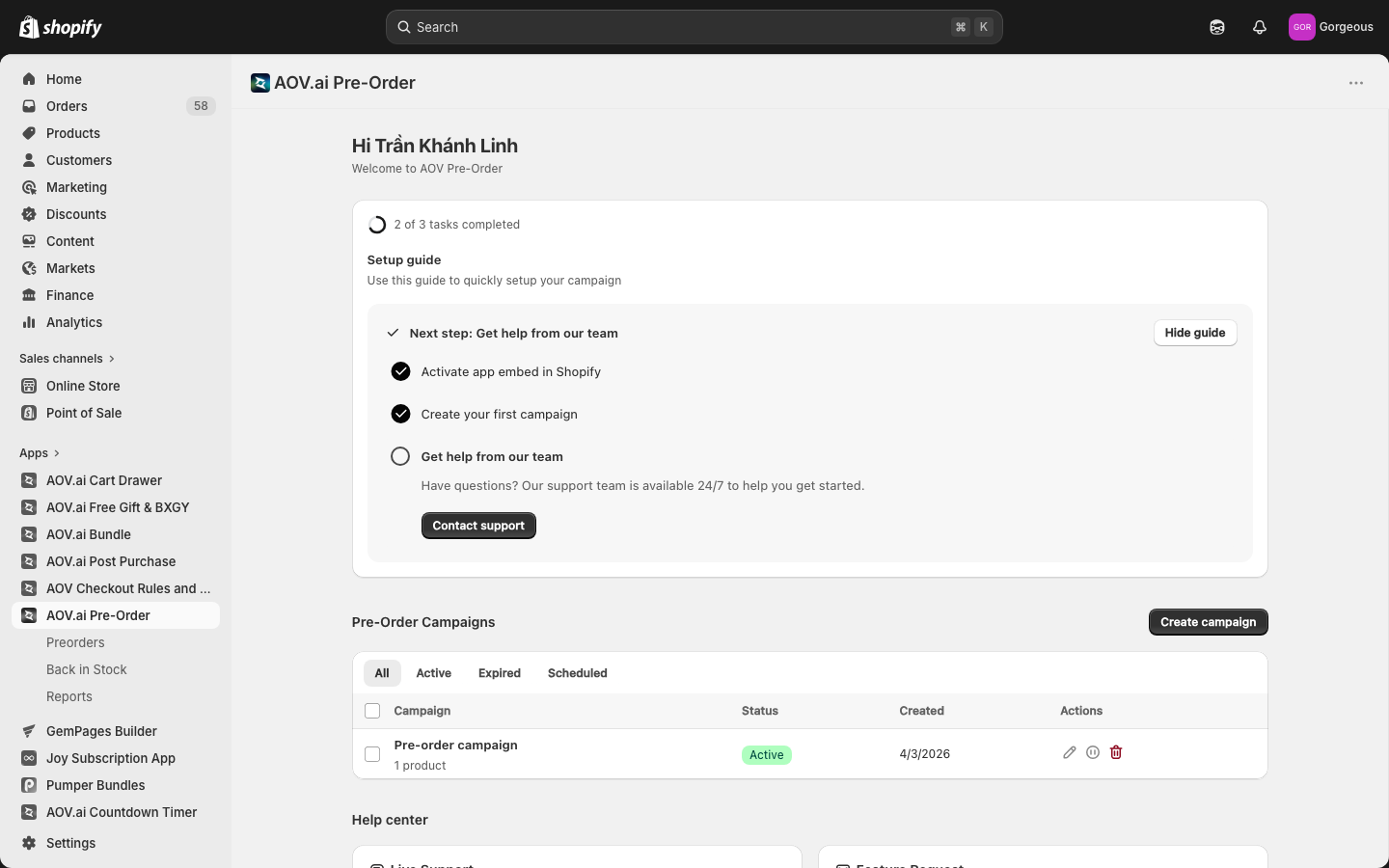
Task: Pause Pre-order campaign with pause icon
Action: [1093, 752]
